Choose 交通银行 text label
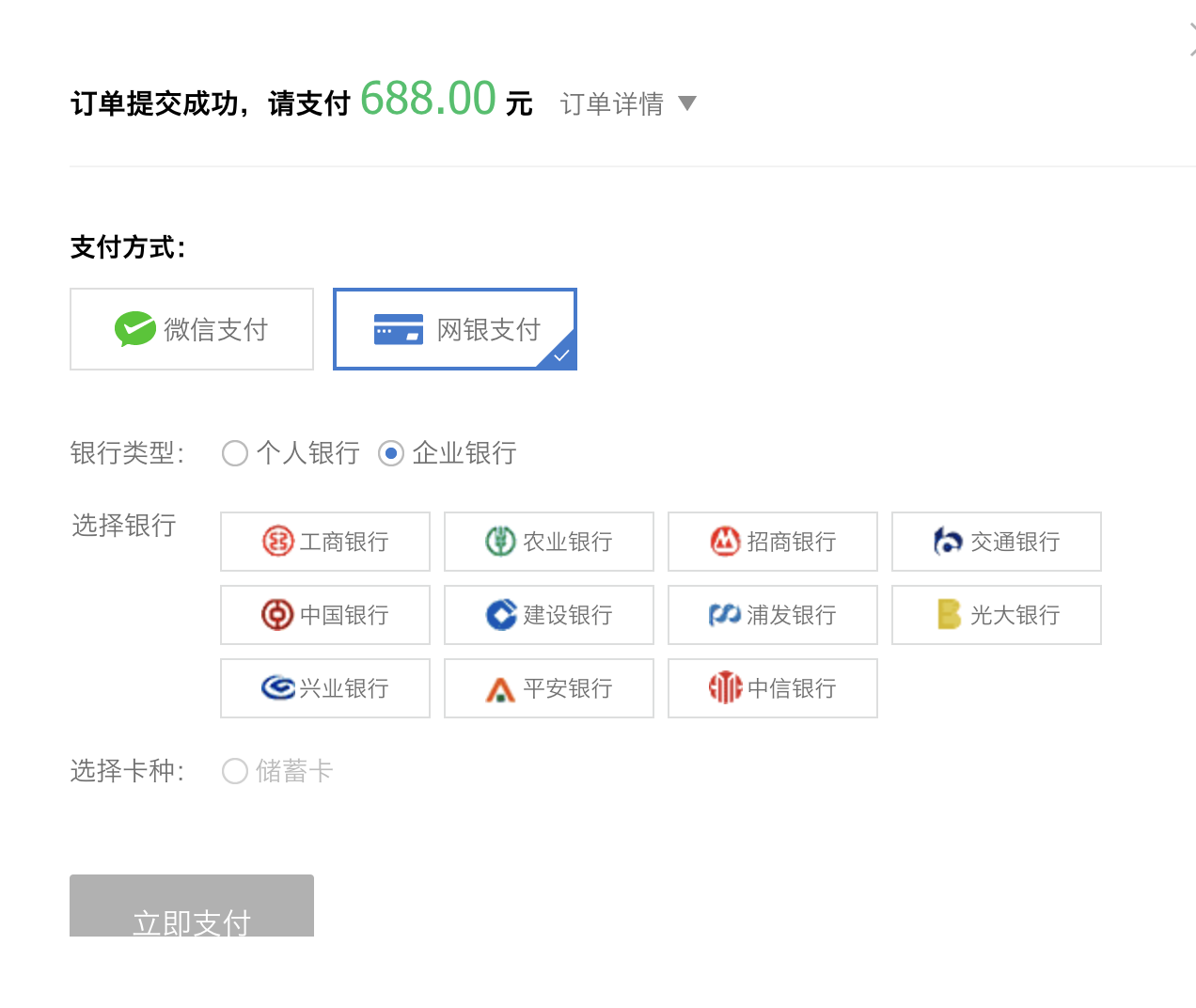Image resolution: width=1196 pixels, height=1008 pixels. pos(1015,542)
